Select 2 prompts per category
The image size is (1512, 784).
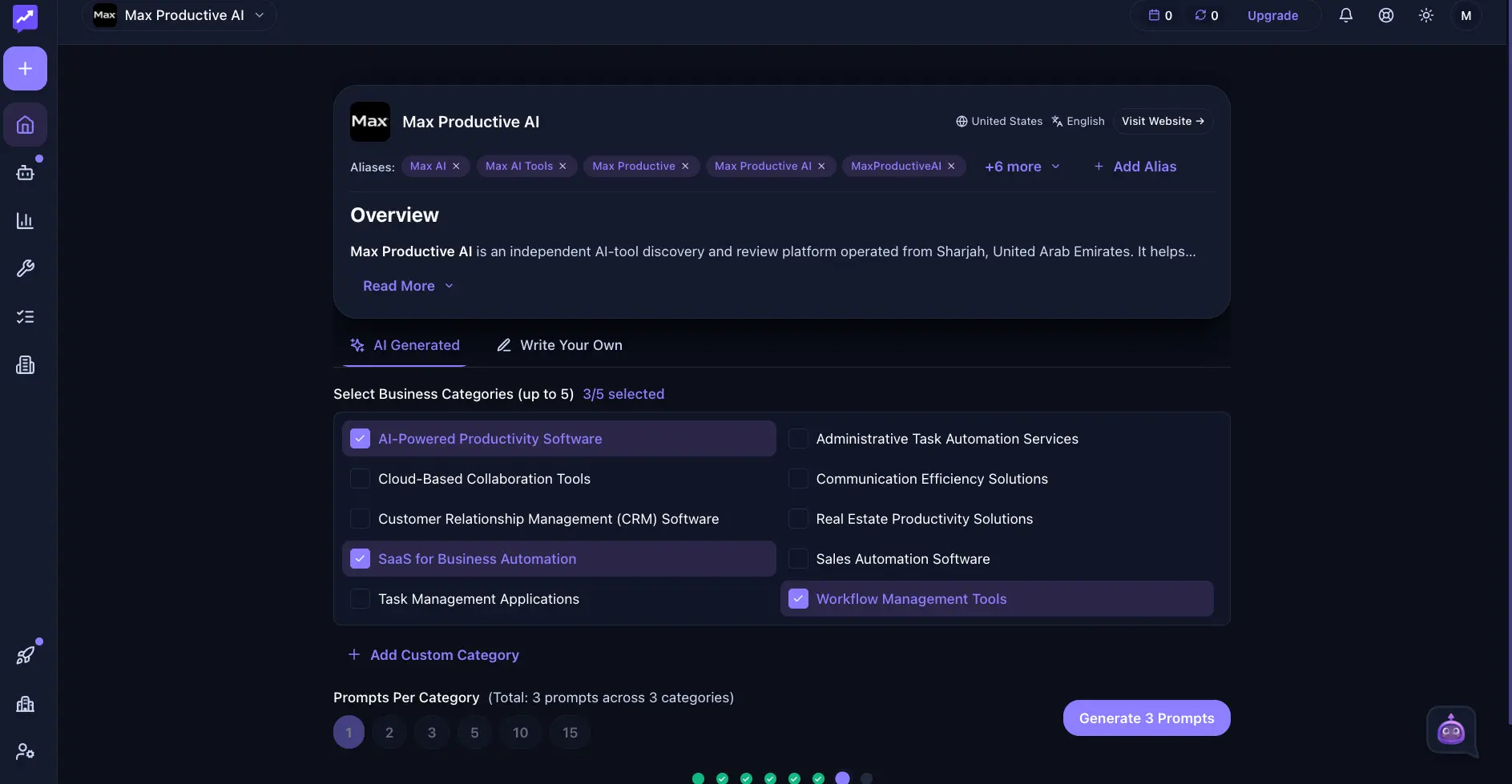pos(389,732)
